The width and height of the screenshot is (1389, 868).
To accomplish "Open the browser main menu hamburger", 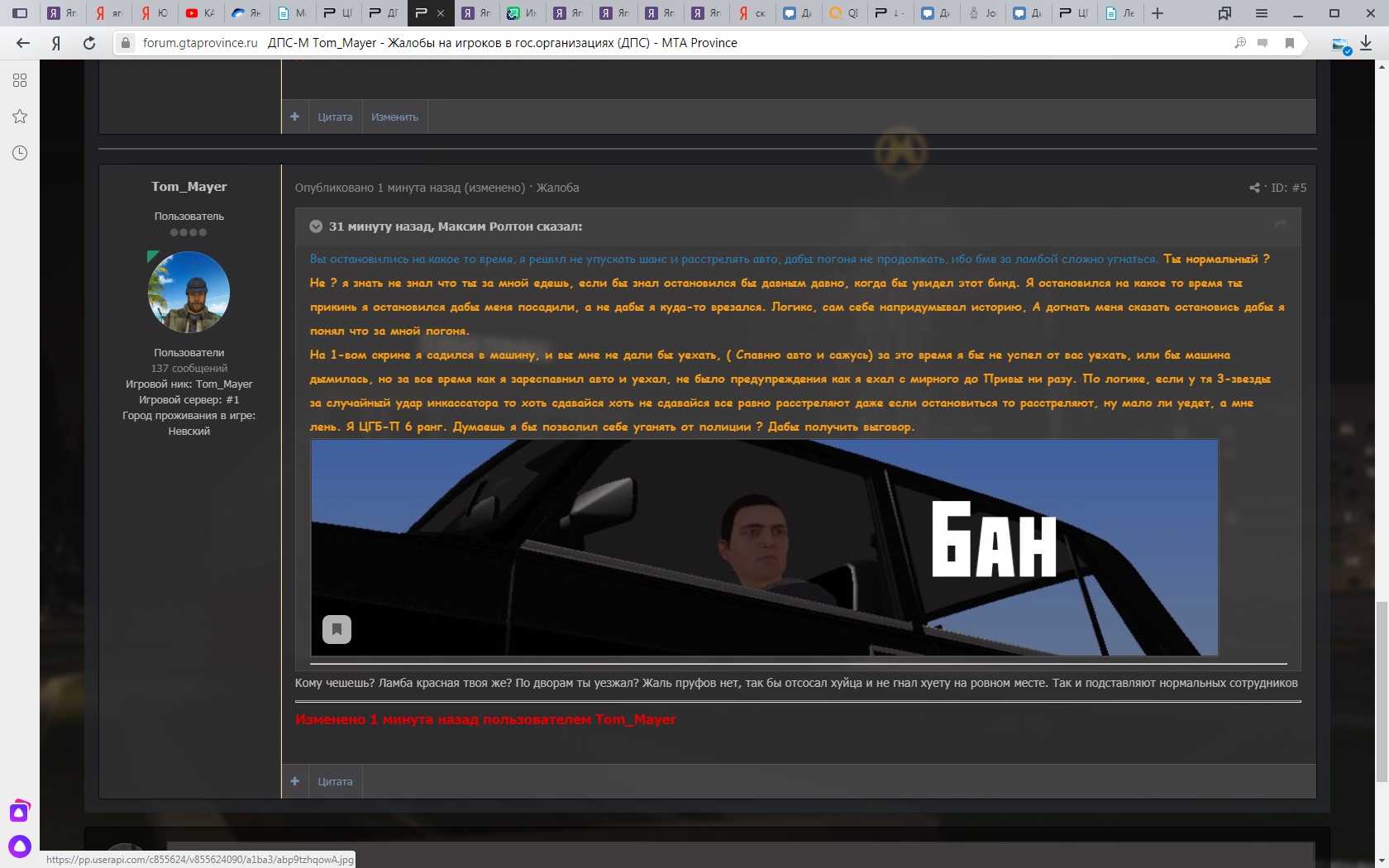I will point(1261,13).
